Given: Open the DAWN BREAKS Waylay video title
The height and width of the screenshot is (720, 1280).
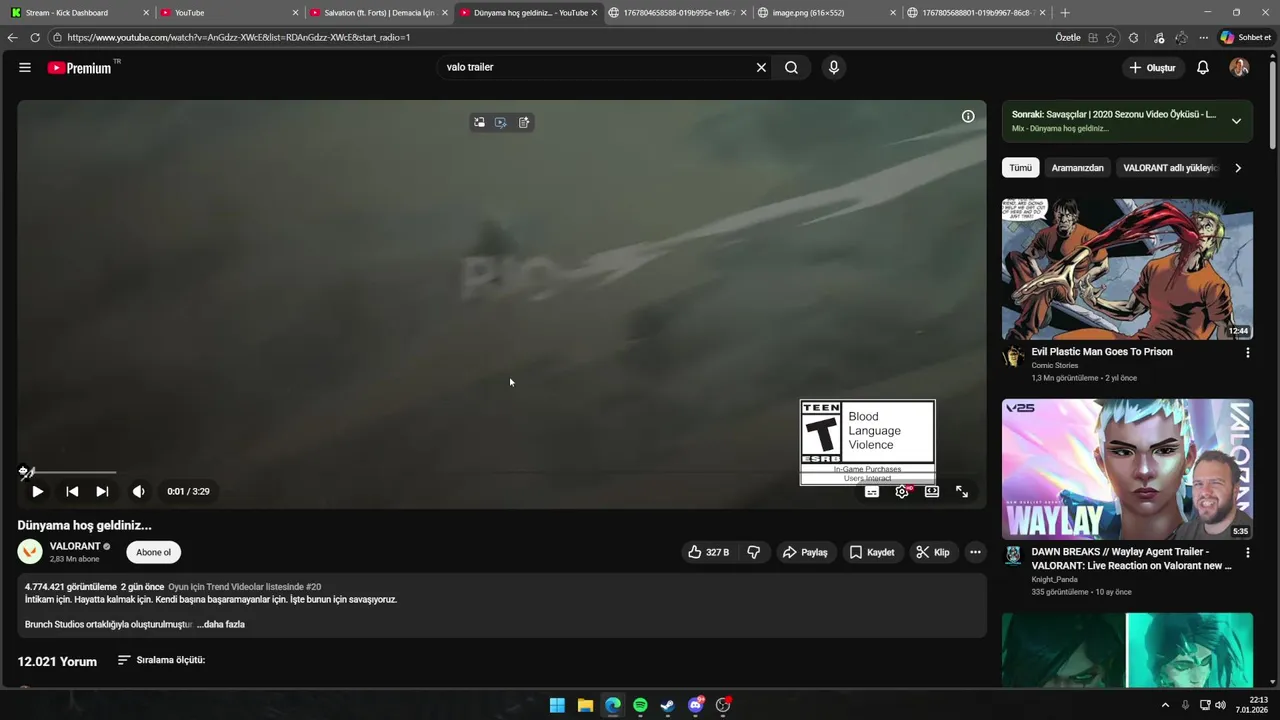Looking at the screenshot, I should tap(1131, 558).
